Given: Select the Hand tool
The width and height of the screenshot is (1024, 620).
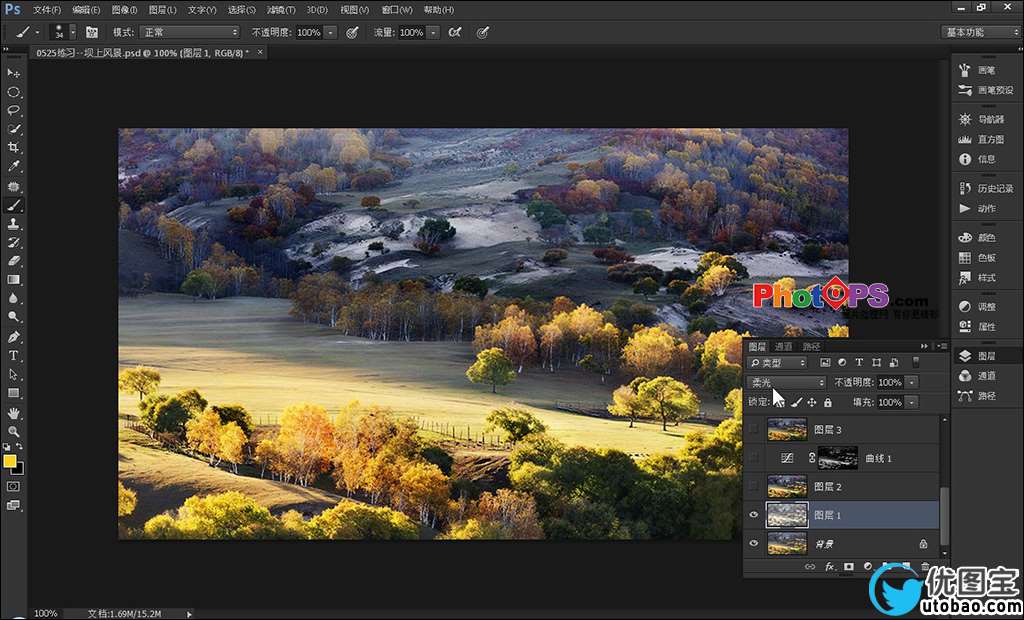Looking at the screenshot, I should click(x=13, y=414).
